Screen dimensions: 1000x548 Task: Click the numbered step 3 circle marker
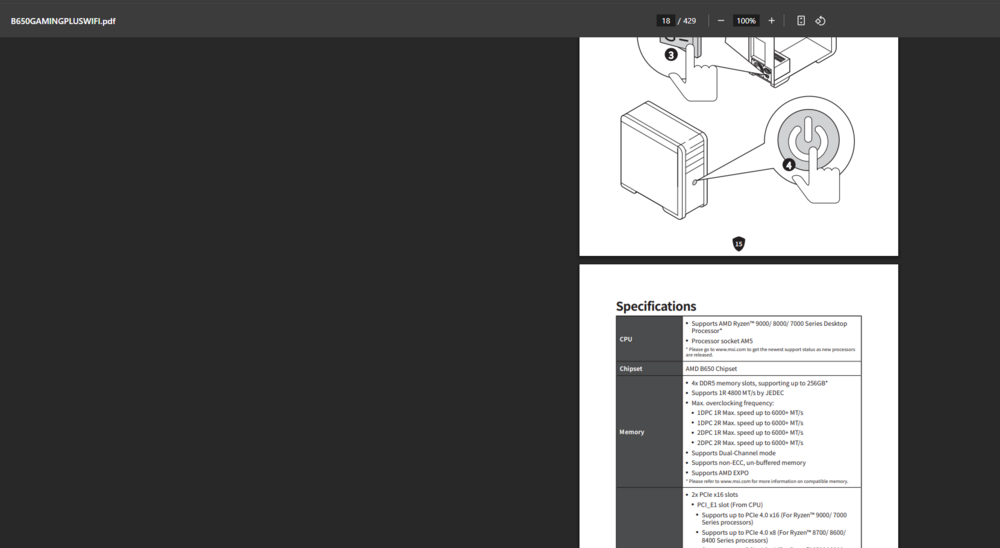(671, 54)
